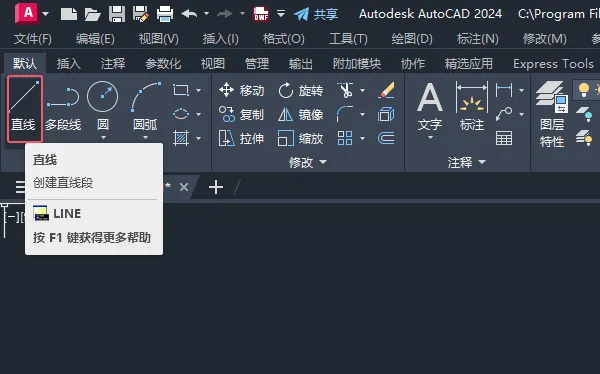Select the Polyline (多段线) tool
Viewport: 600px width, 374px height.
point(63,109)
